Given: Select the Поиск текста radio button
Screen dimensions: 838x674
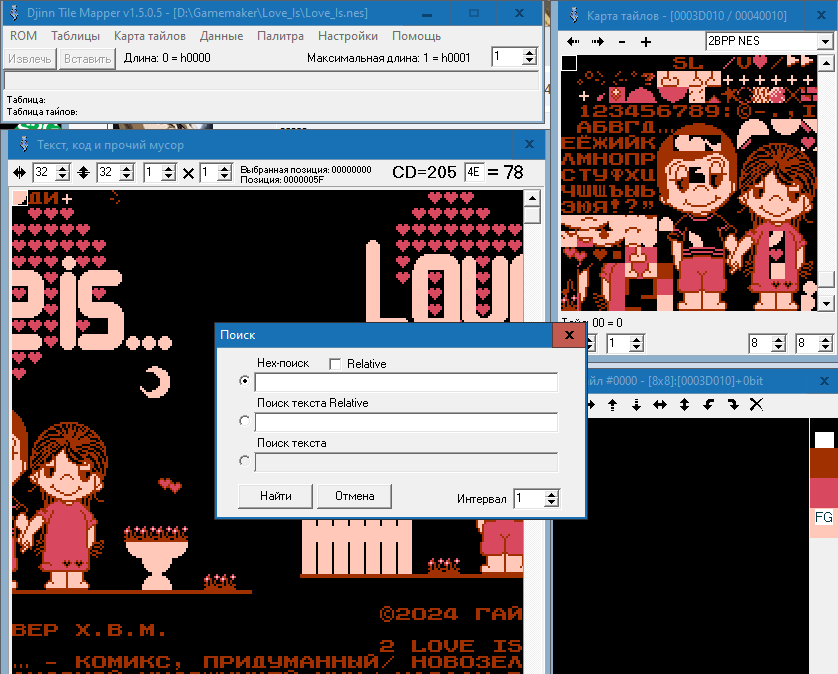Looking at the screenshot, I should tap(245, 460).
